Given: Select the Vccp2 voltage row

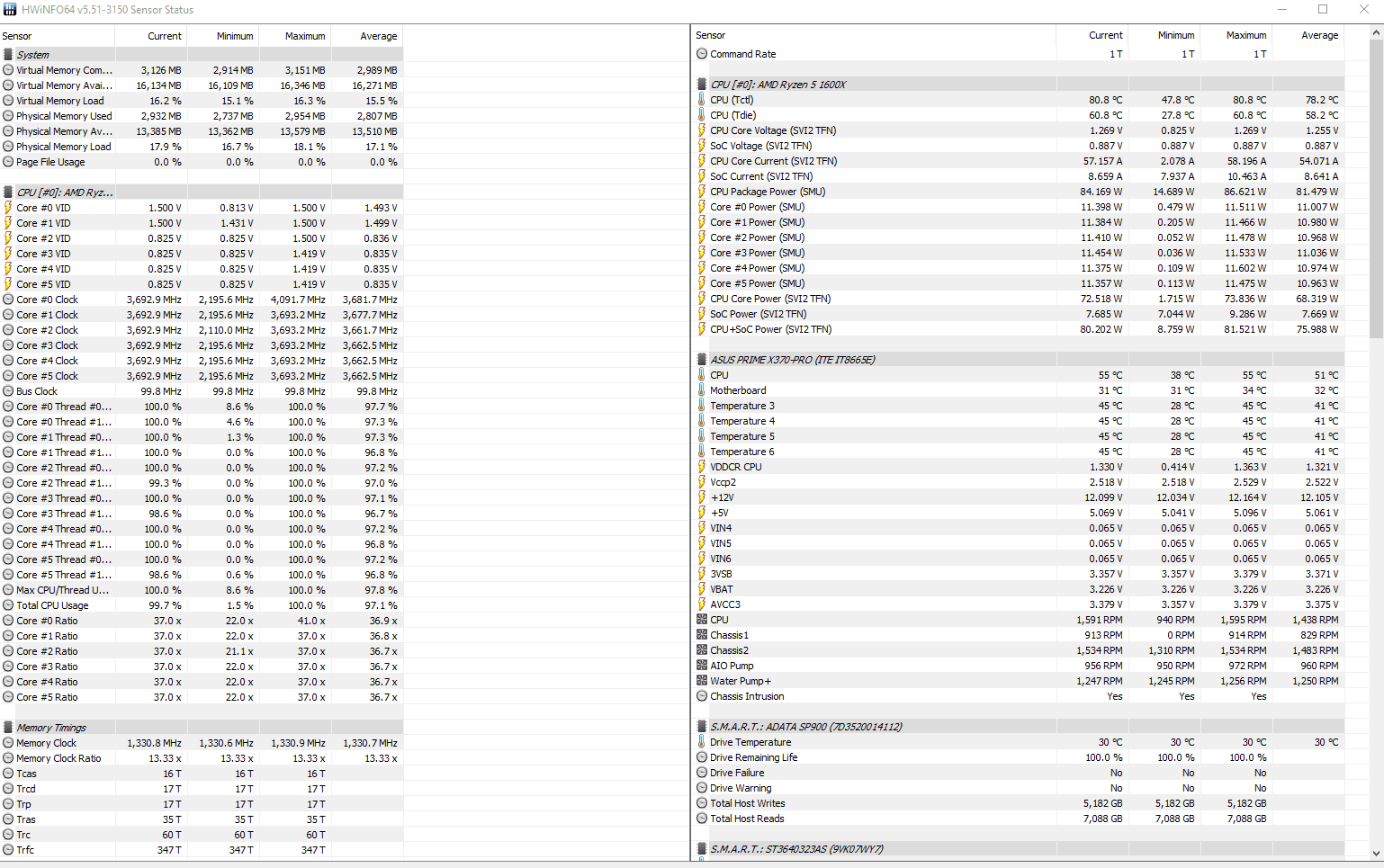Looking at the screenshot, I should coord(1019,482).
